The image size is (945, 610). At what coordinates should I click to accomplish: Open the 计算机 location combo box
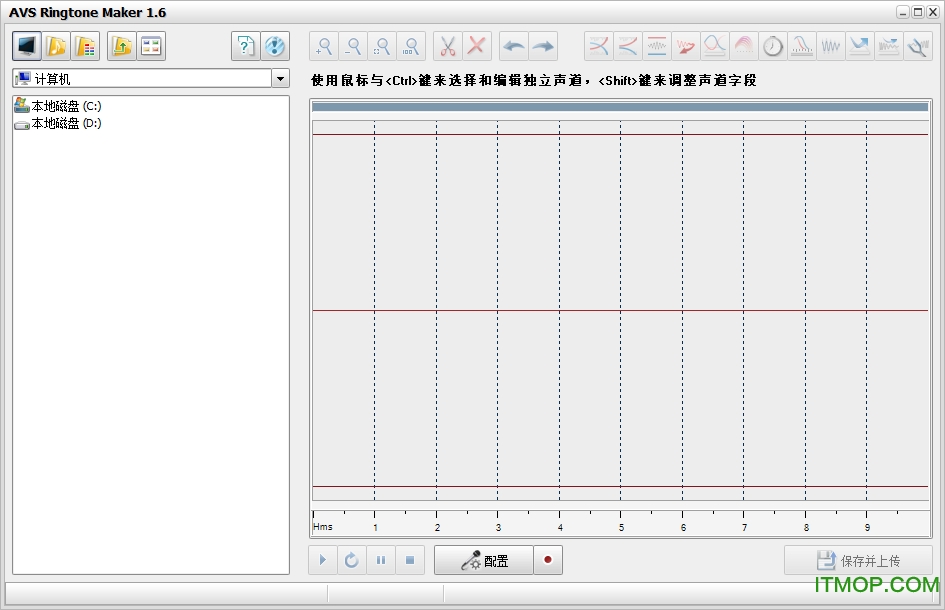click(x=151, y=79)
